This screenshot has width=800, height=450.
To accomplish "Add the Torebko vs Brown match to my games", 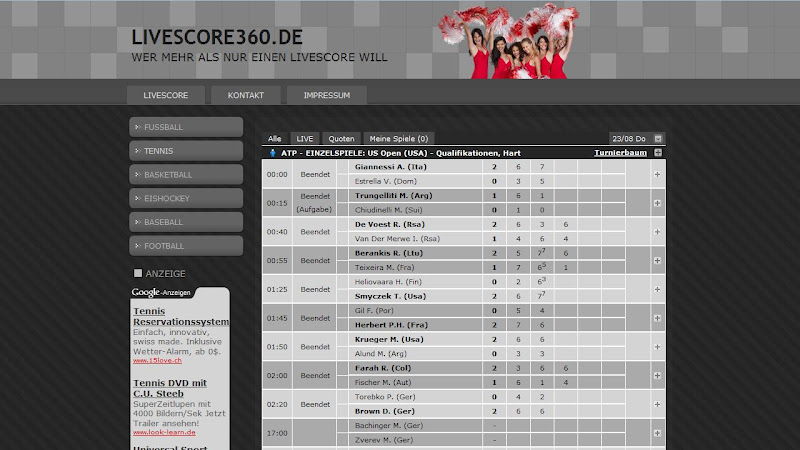I will click(x=657, y=404).
